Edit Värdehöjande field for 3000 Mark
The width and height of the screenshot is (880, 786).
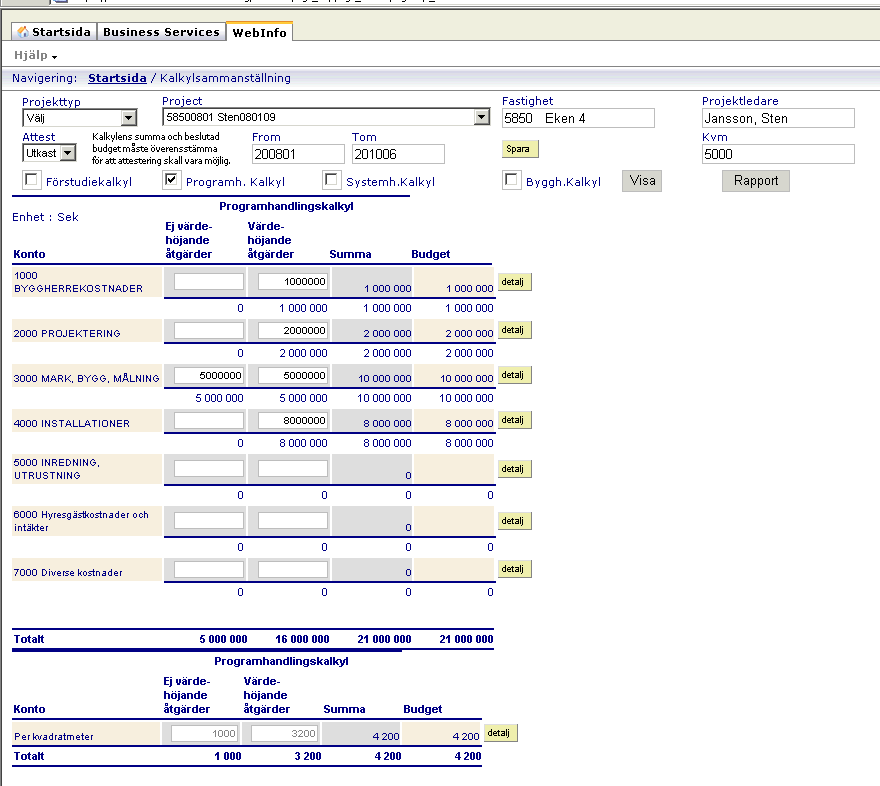[x=293, y=375]
